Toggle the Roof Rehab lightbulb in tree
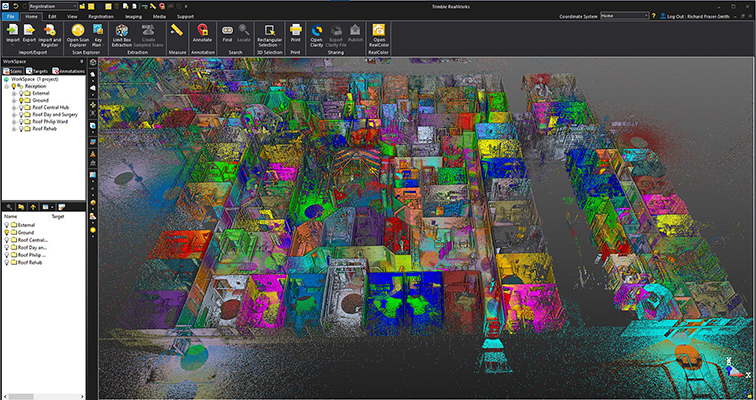 point(23,128)
